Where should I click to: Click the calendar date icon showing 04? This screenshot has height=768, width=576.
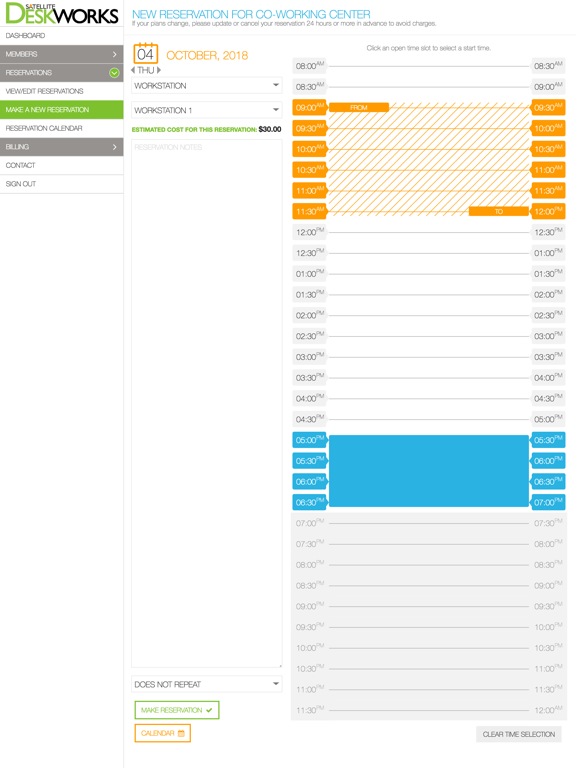(x=145, y=53)
